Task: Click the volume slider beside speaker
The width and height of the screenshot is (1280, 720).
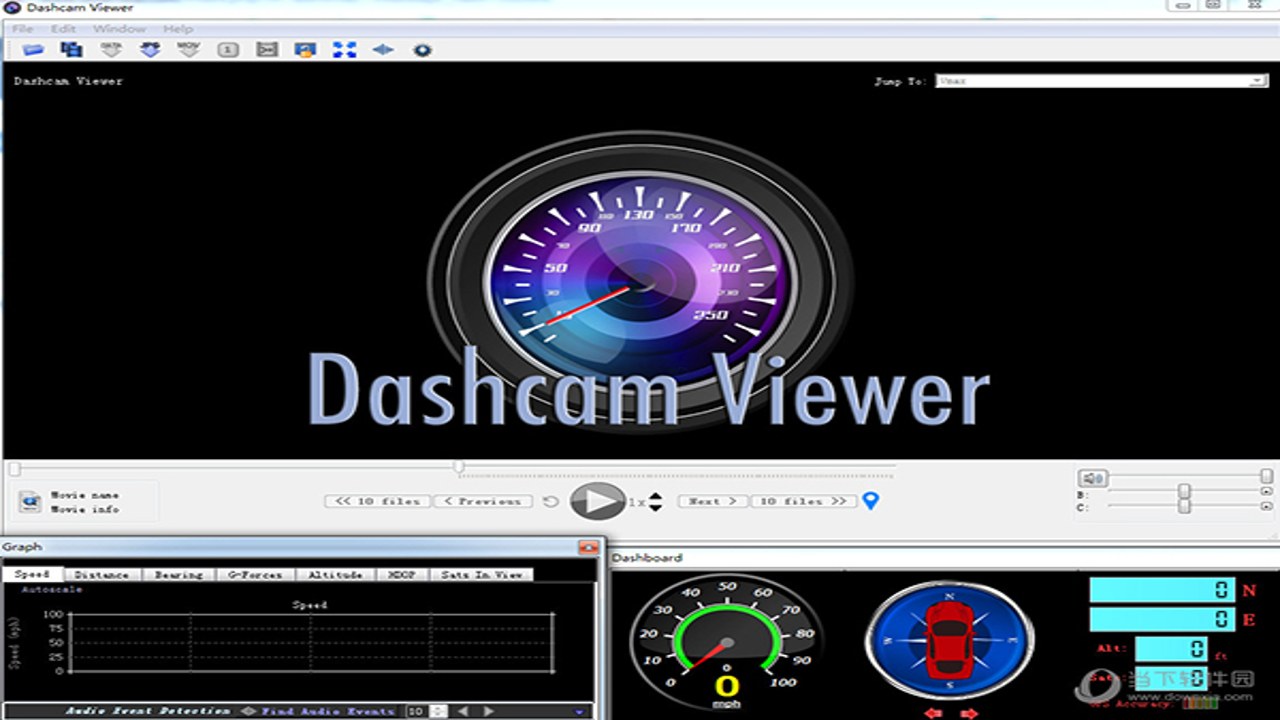Action: tap(1190, 477)
